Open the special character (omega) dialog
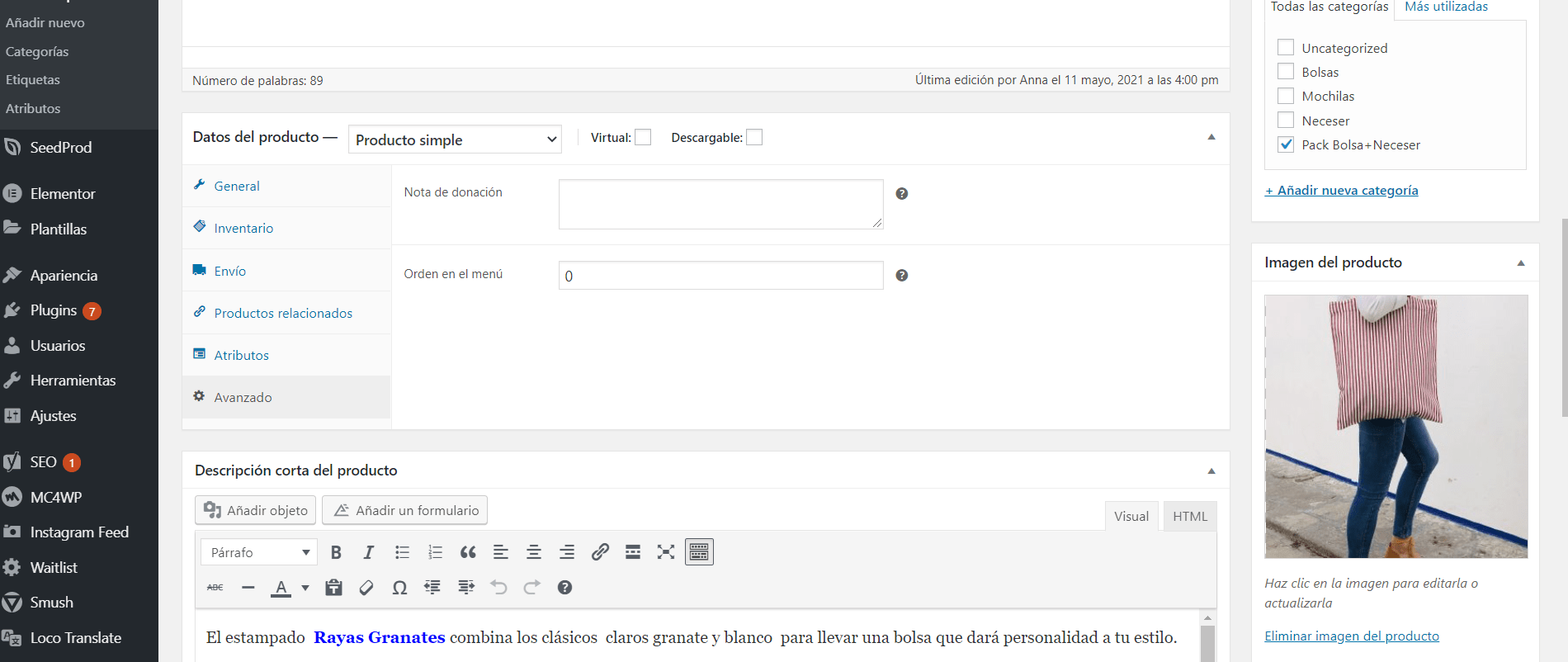The image size is (1568, 662). click(x=399, y=588)
